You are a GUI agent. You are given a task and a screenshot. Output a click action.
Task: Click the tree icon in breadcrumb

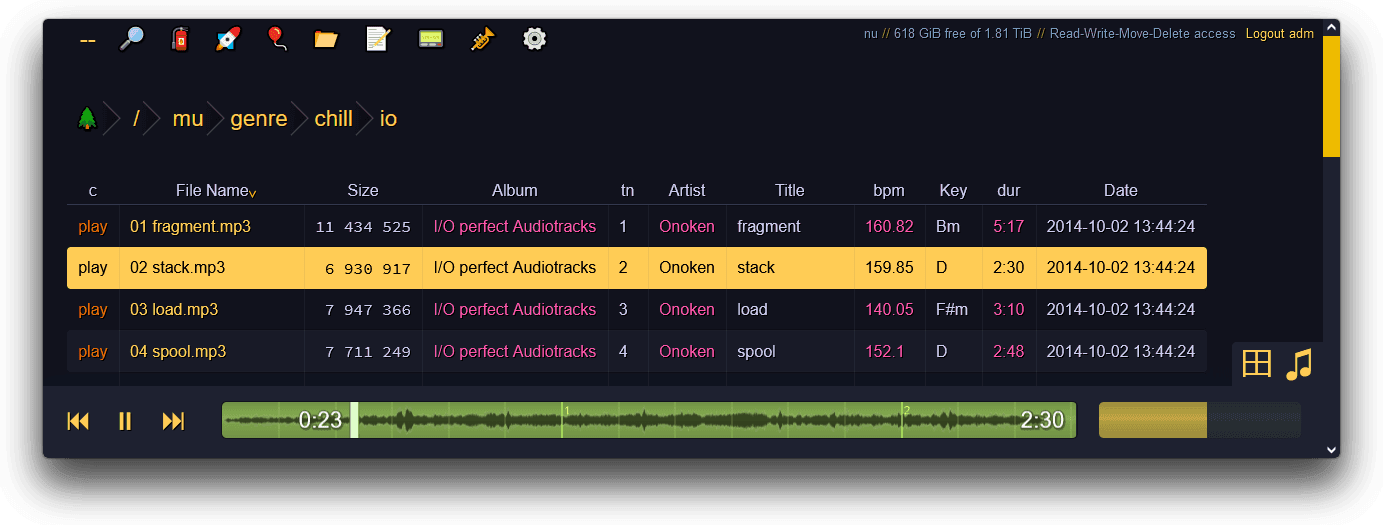click(88, 119)
